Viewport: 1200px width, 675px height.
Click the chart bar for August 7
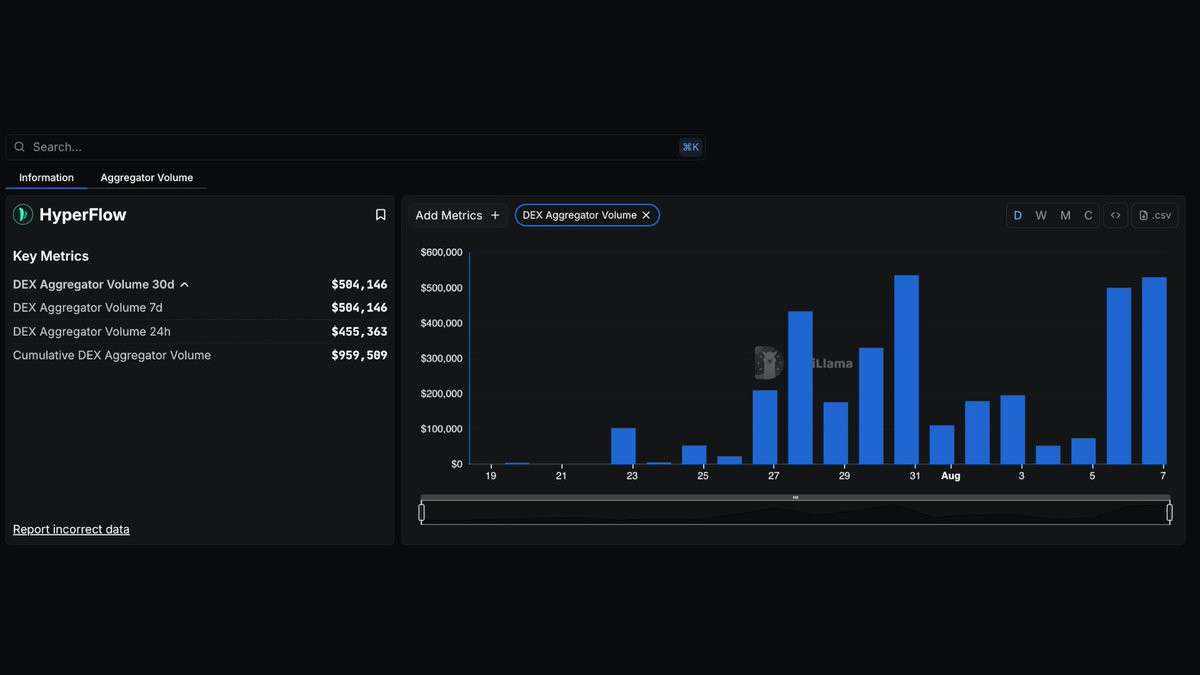pos(1154,371)
